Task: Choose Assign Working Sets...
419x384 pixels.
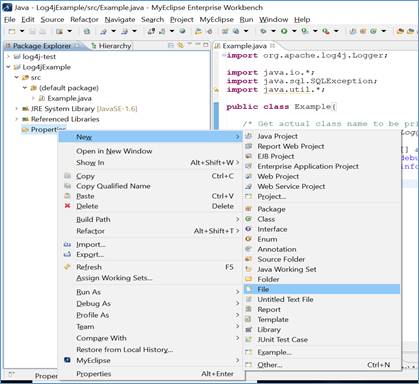Action: [152, 278]
